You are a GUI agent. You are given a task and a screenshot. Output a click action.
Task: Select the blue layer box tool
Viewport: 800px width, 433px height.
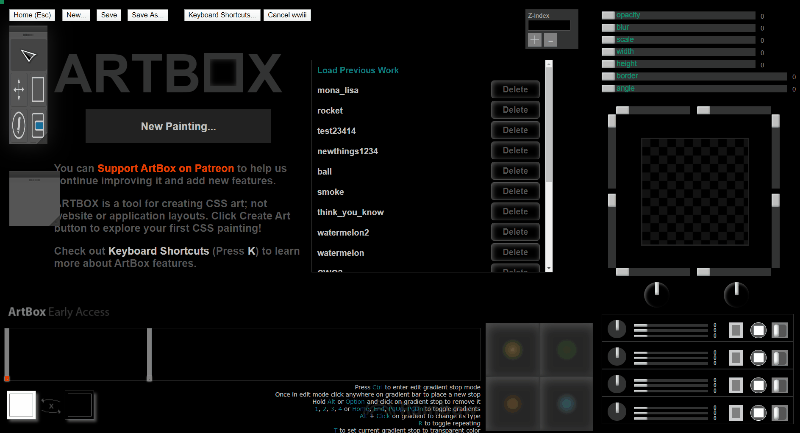38,125
